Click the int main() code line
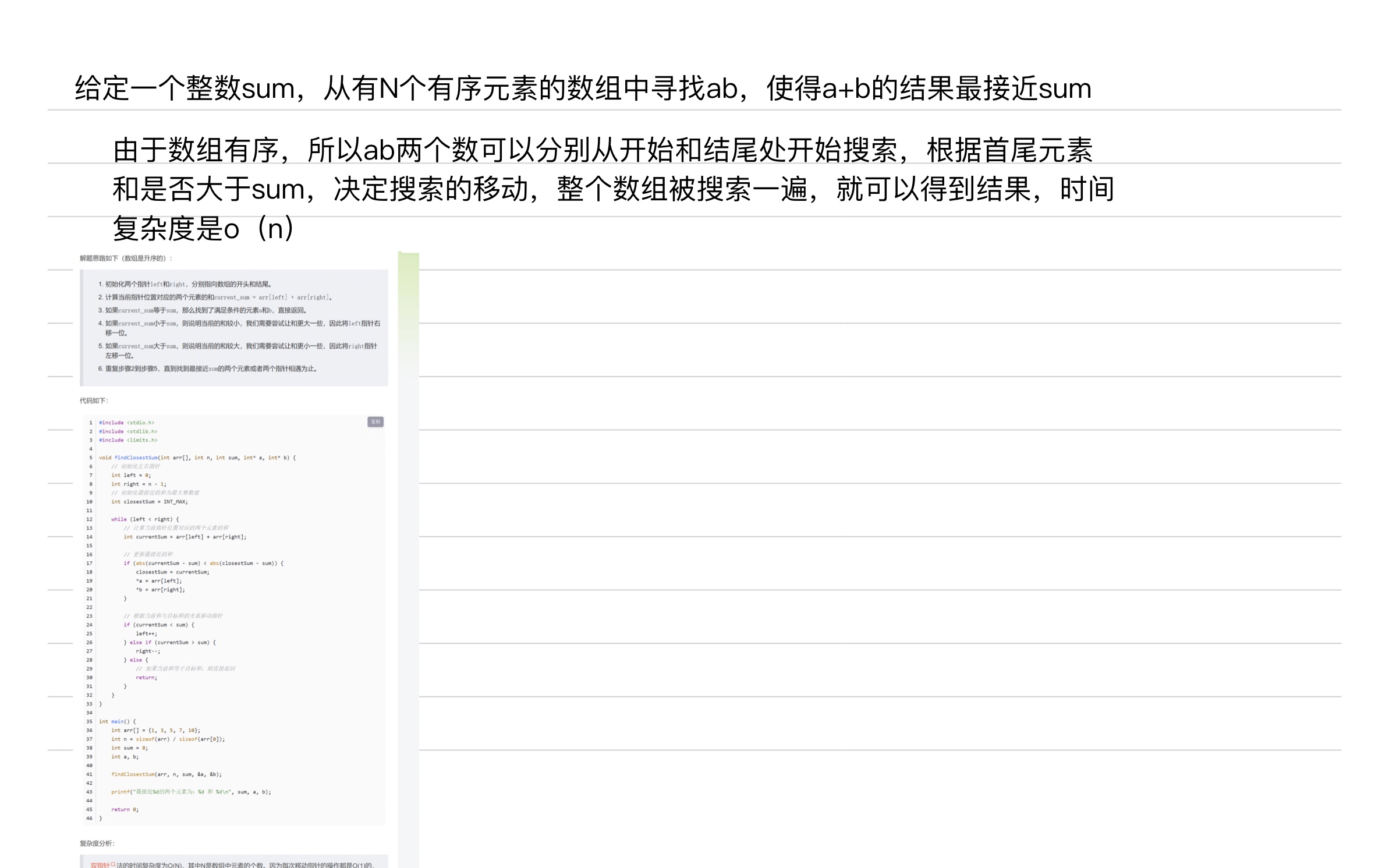 coord(117,721)
